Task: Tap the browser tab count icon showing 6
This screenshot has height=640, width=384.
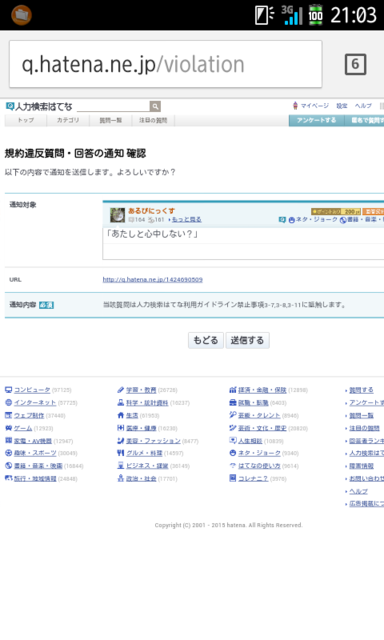Action: (x=355, y=64)
